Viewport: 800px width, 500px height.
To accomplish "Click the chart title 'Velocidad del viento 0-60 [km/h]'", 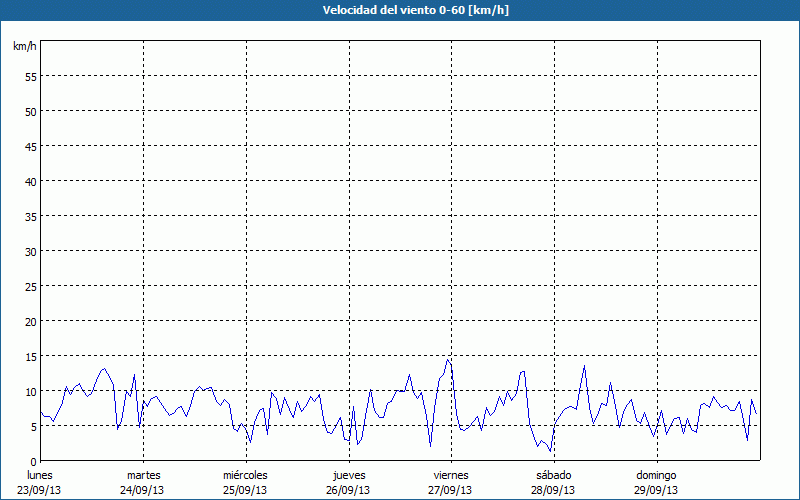I will click(400, 10).
